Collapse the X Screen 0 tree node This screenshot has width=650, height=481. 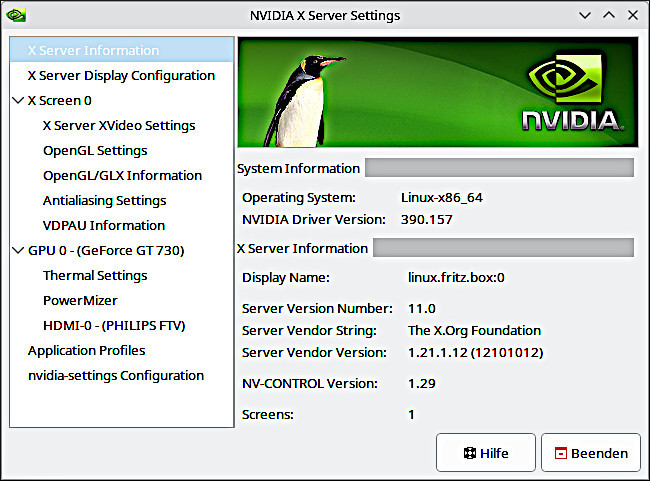click(19, 101)
